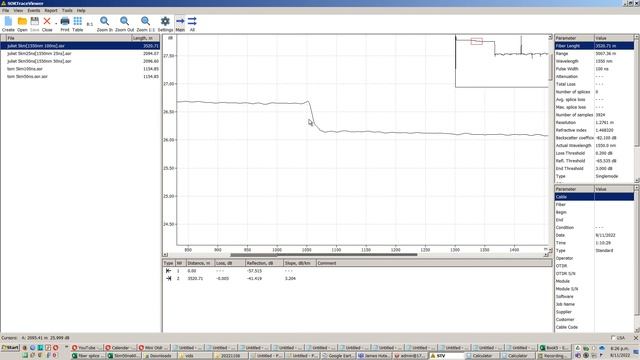Image resolution: width=640 pixels, height=360 pixels.
Task: Click the Create new trace icon
Action: pyautogui.click(x=8, y=24)
